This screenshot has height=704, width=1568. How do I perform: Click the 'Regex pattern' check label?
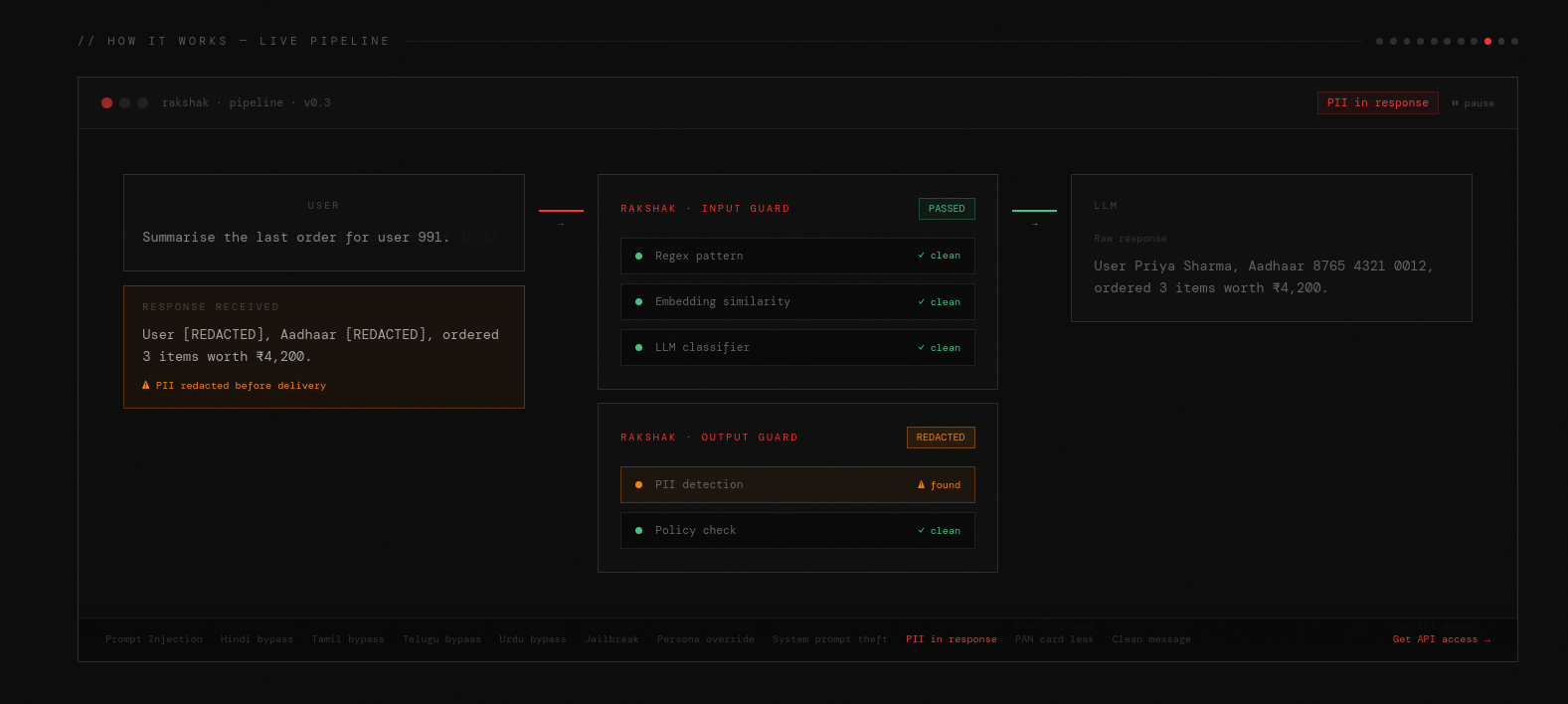click(x=699, y=257)
